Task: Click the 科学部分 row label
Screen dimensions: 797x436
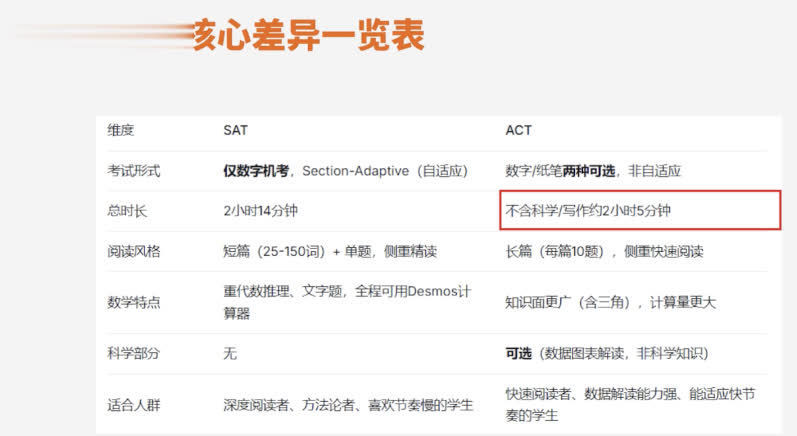Action: pyautogui.click(x=134, y=353)
